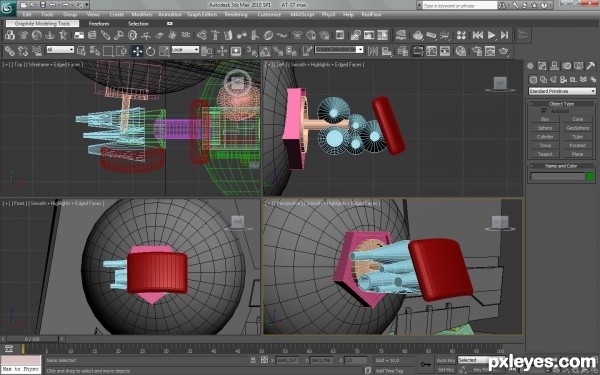Toggle the Keyboard Shortcut Override icon
Screen dimensions: 600x375
tap(236, 51)
